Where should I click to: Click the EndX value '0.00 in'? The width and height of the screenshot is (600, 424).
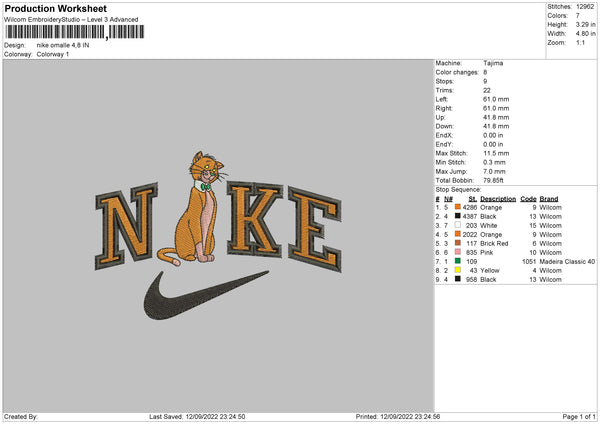click(x=493, y=135)
